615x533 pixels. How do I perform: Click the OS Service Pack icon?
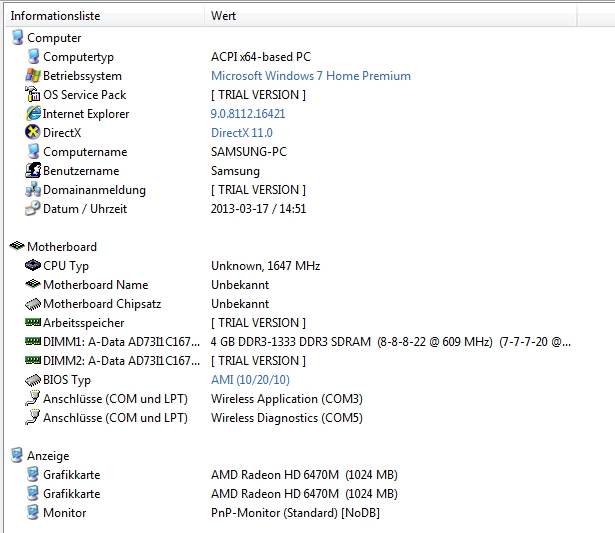coord(33,94)
